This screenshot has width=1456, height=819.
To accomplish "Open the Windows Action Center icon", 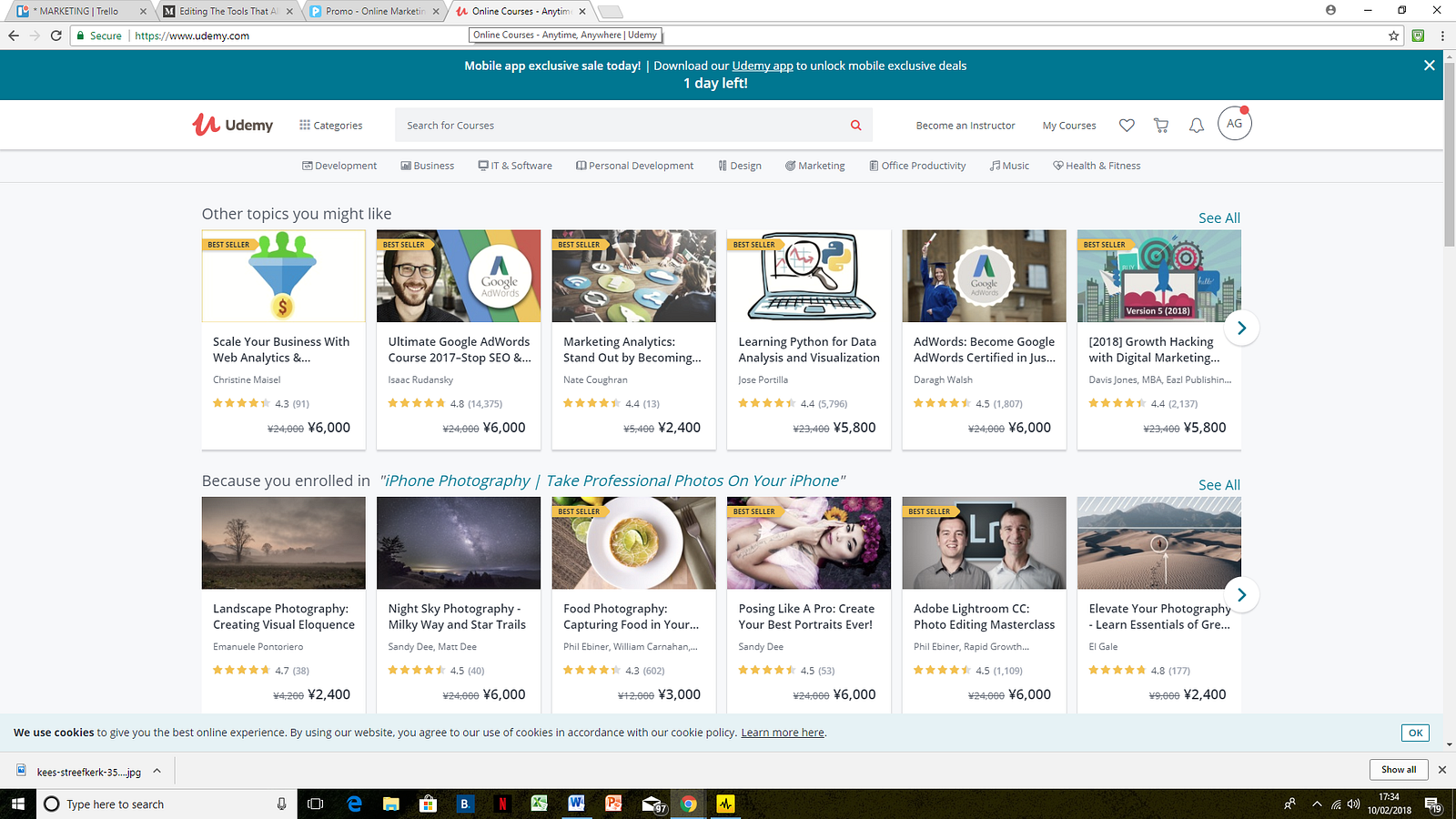I will (1432, 804).
